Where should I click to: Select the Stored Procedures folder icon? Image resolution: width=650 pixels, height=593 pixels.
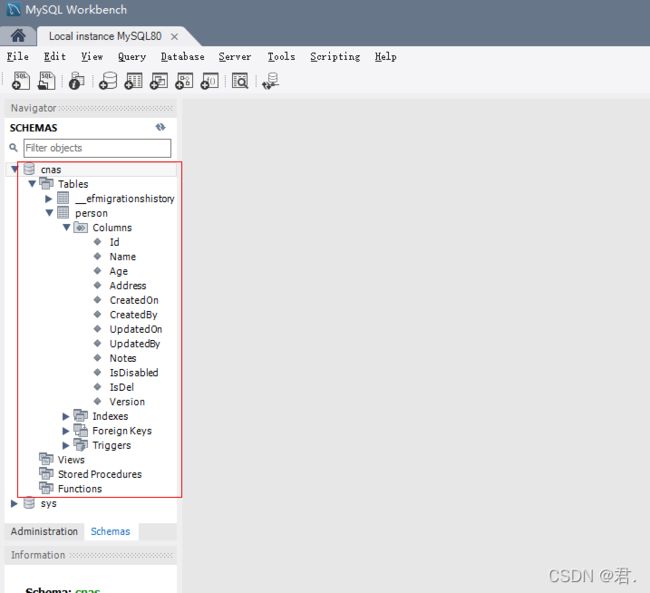[x=46, y=474]
